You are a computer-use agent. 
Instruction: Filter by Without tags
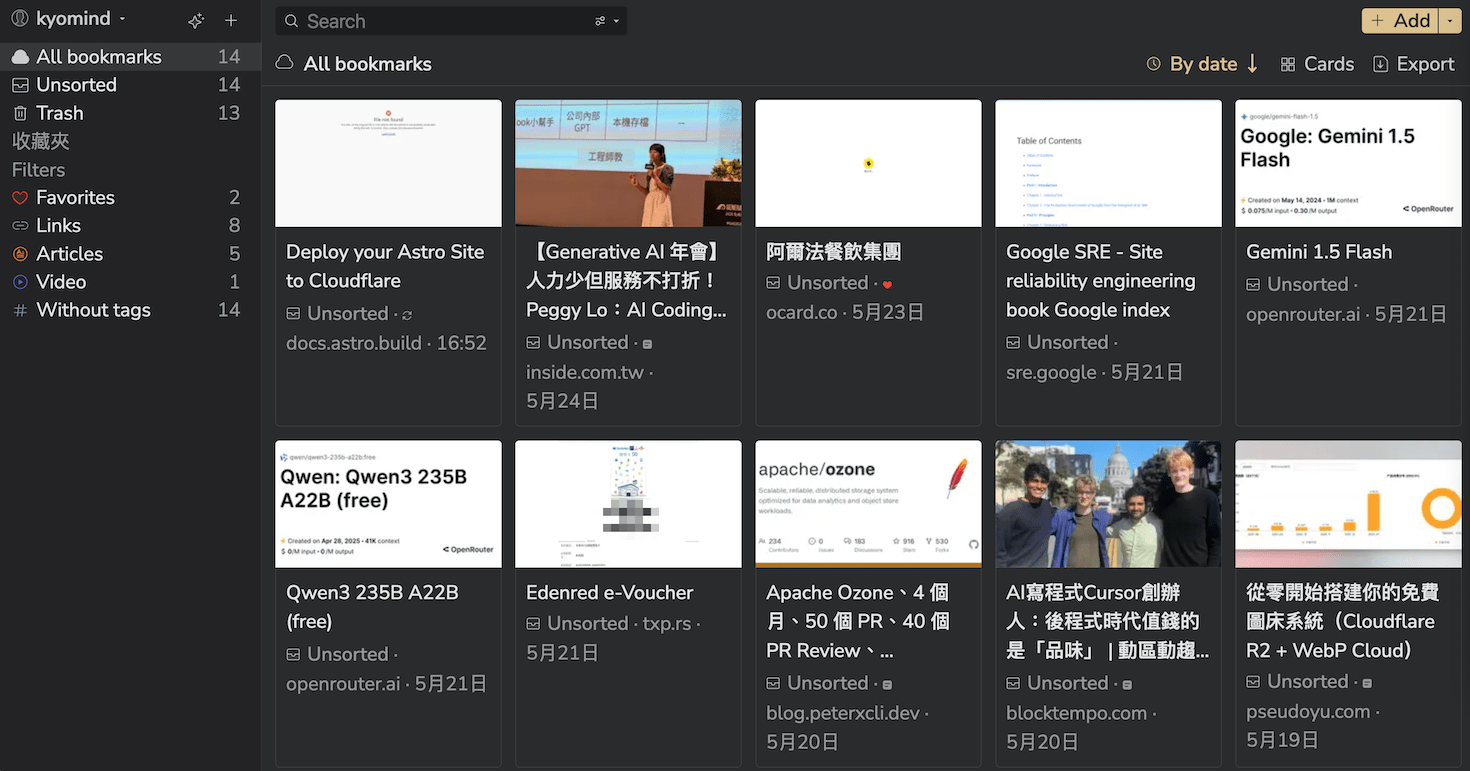tap(130, 310)
